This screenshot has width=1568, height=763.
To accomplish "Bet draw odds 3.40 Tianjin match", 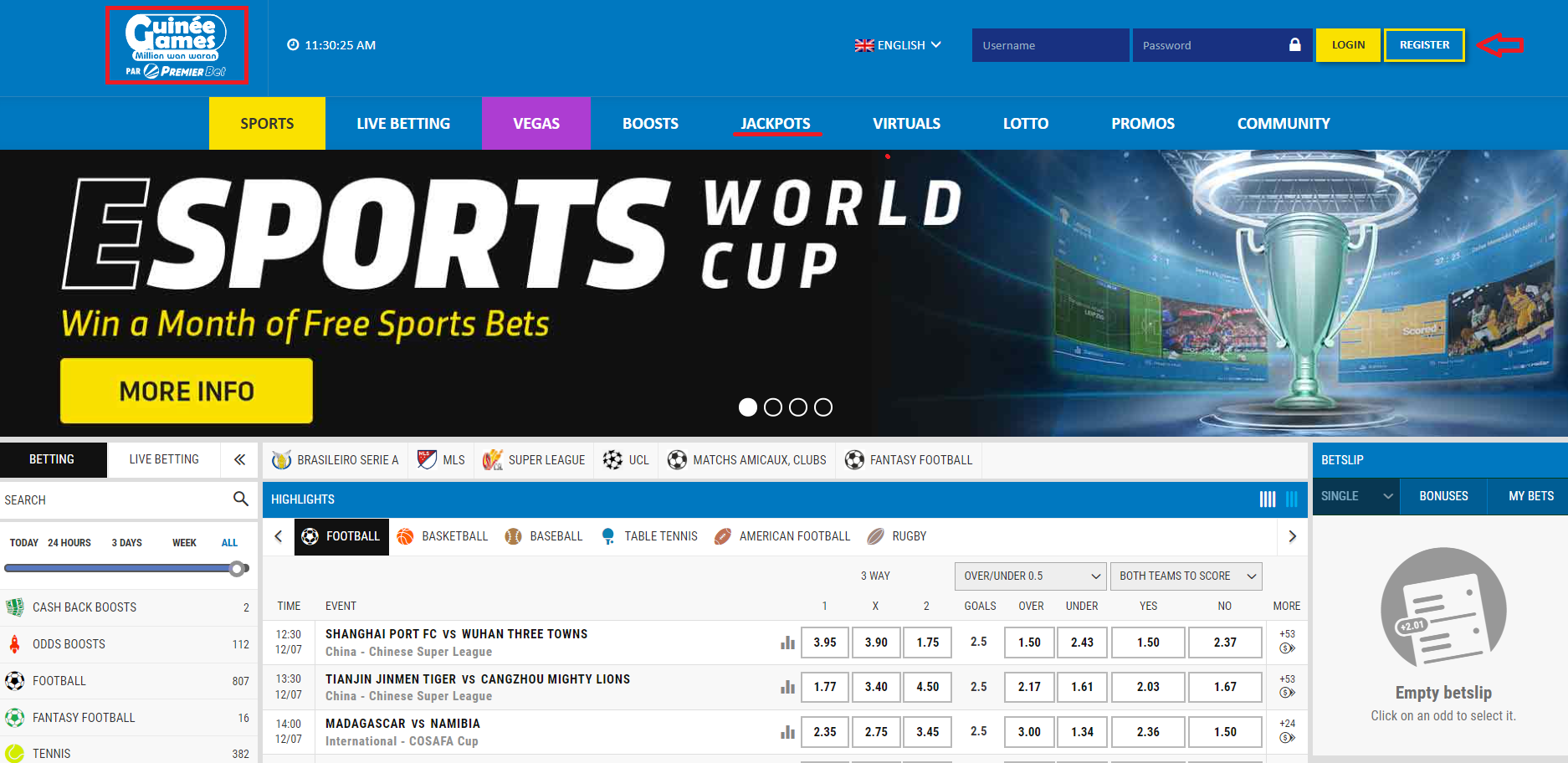I will click(x=876, y=687).
